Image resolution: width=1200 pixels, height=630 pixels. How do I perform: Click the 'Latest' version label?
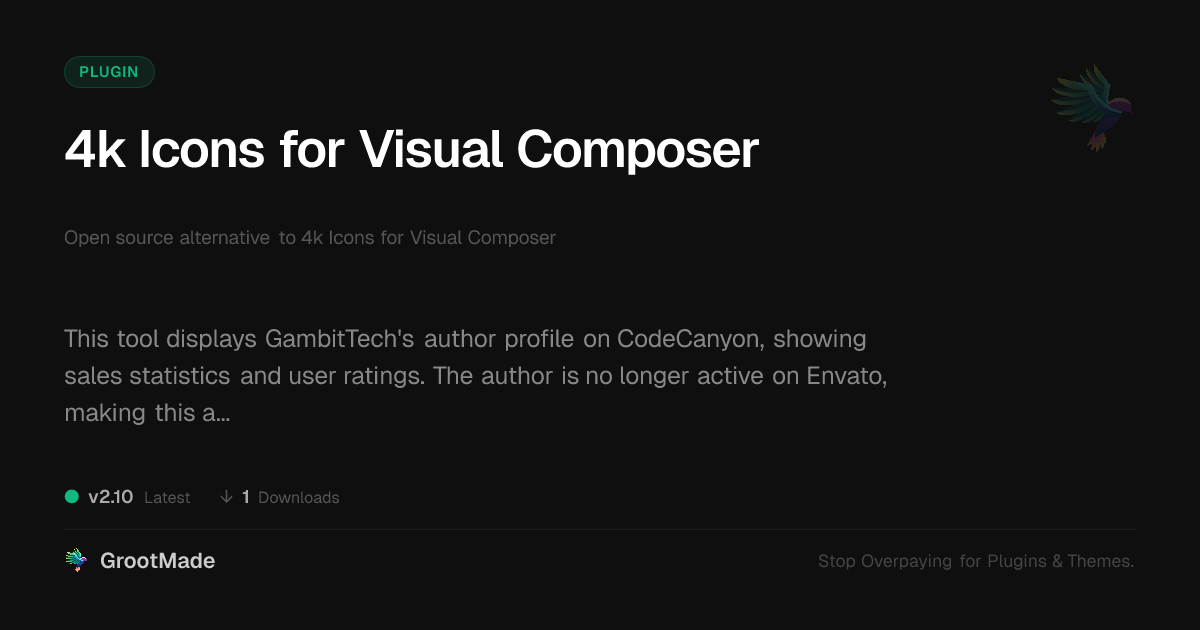(167, 498)
